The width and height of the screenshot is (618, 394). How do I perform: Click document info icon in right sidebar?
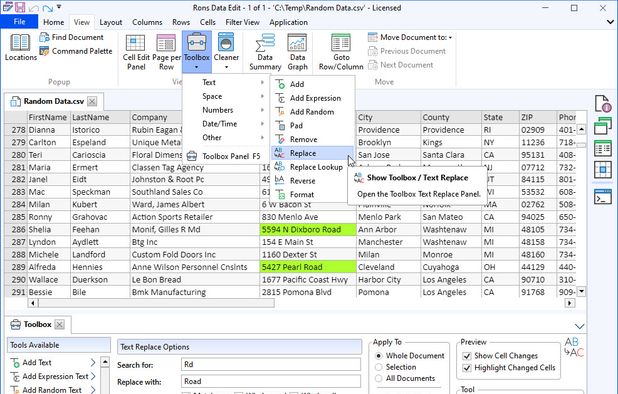coord(603,104)
